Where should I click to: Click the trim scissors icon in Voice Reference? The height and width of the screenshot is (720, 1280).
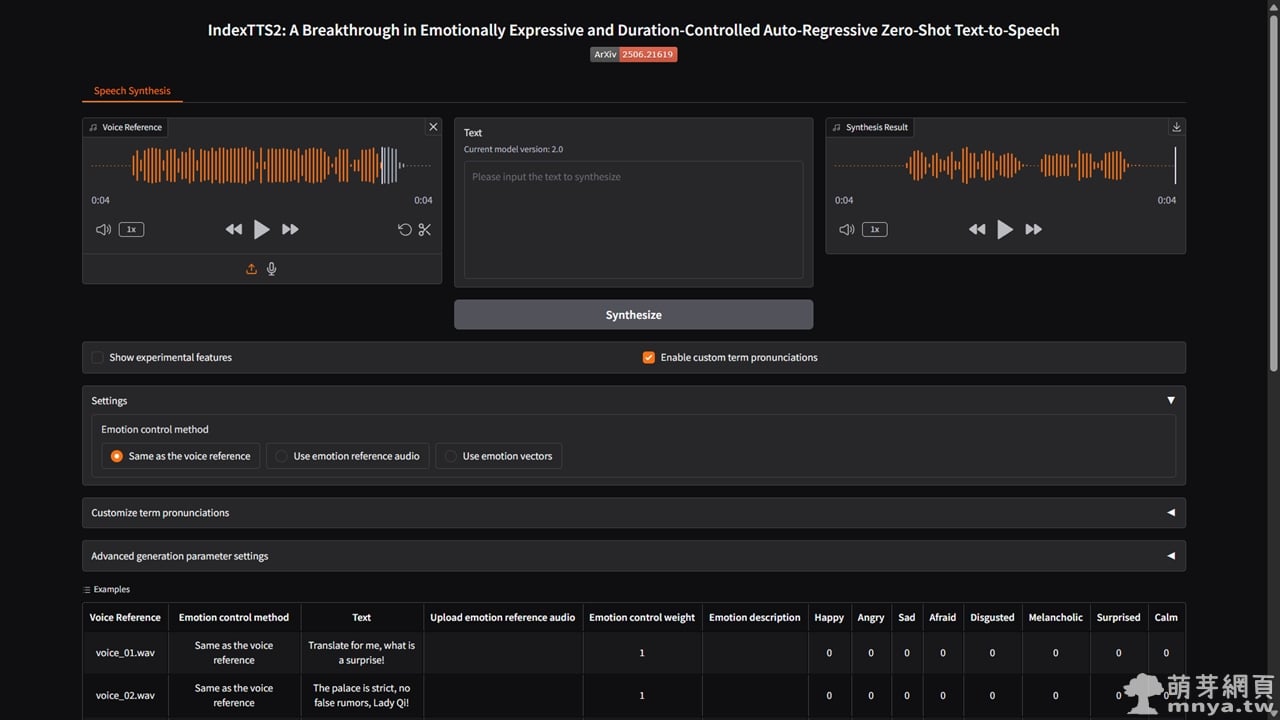425,229
